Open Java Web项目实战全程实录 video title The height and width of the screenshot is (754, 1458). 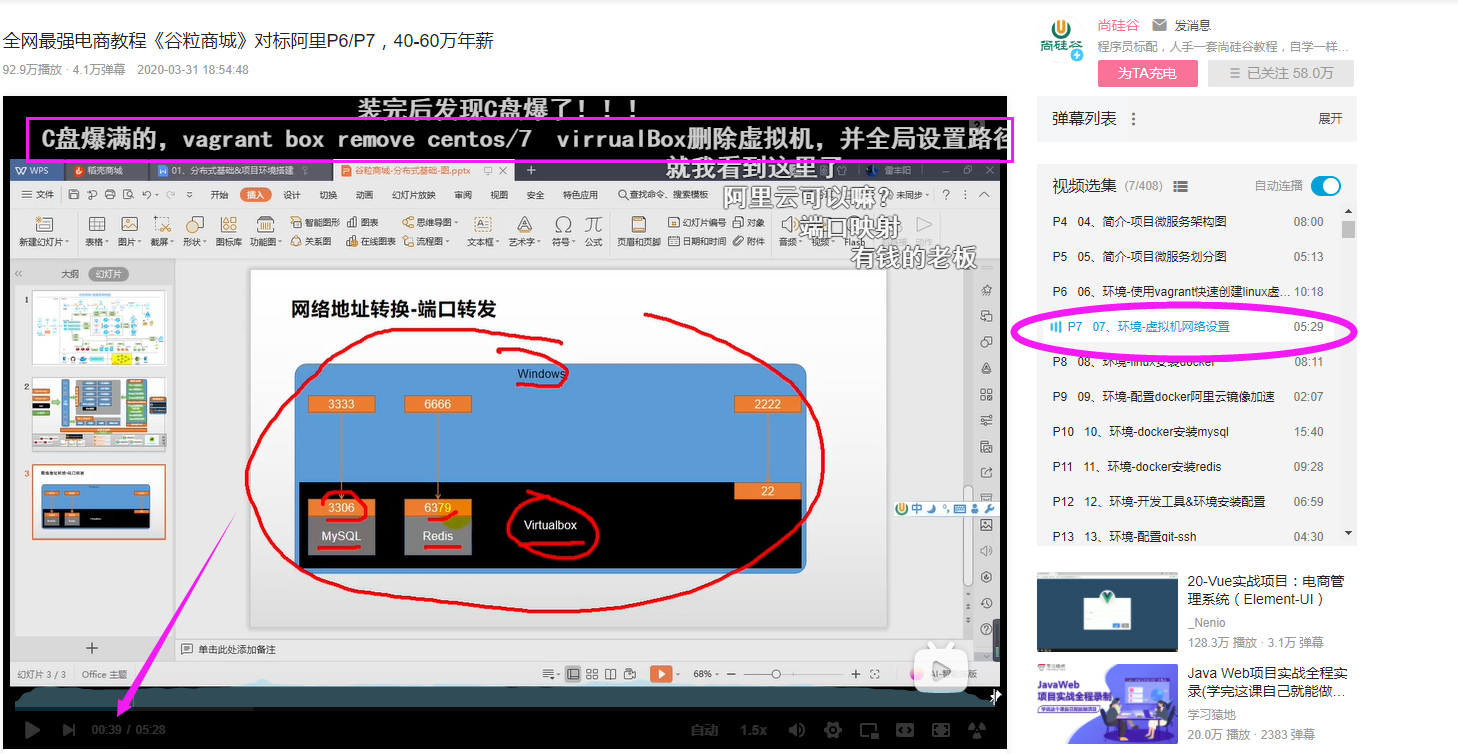1268,682
